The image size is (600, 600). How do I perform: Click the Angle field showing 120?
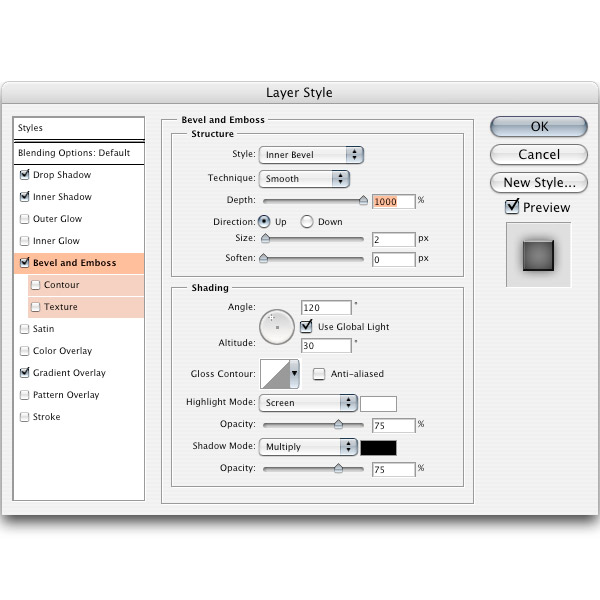click(x=326, y=308)
